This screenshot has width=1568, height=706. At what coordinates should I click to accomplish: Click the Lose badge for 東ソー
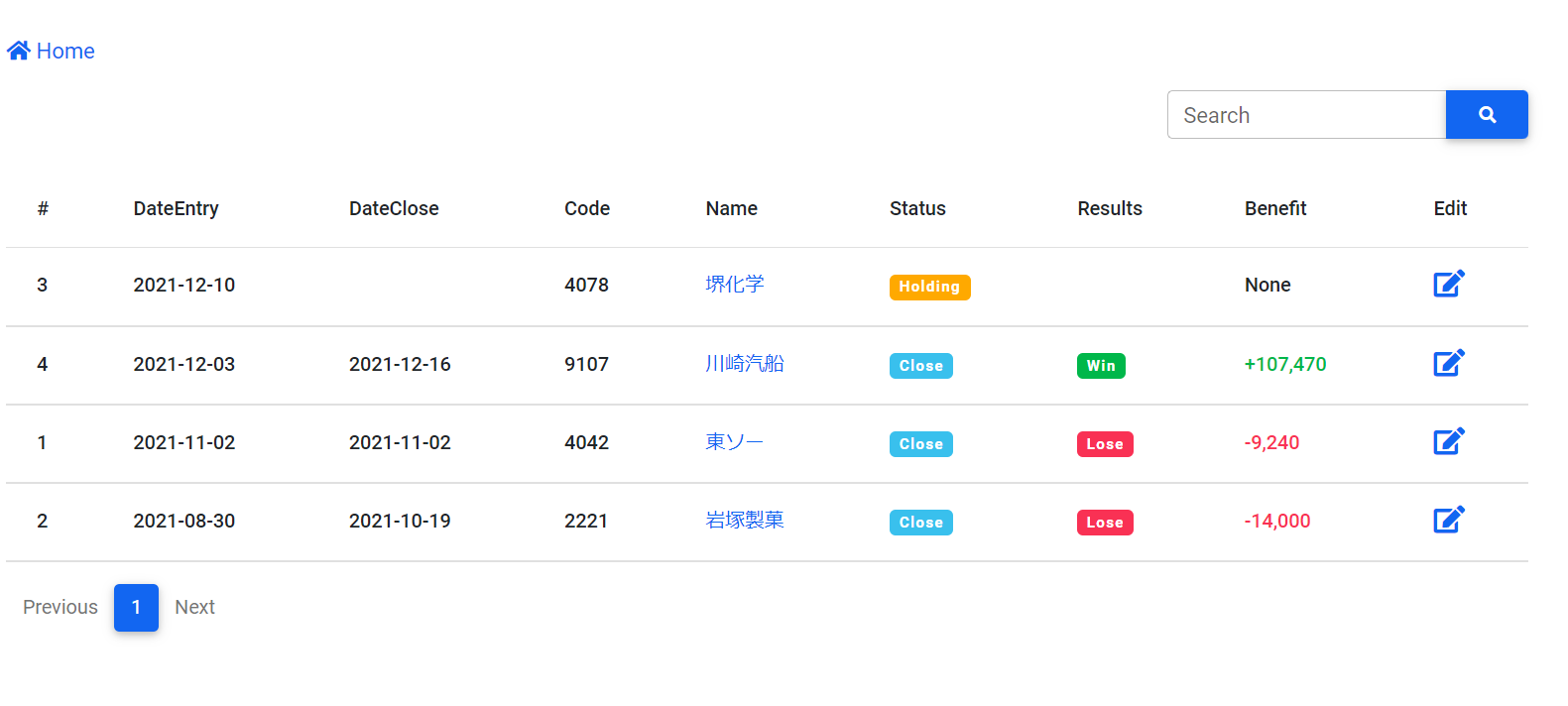(x=1105, y=444)
